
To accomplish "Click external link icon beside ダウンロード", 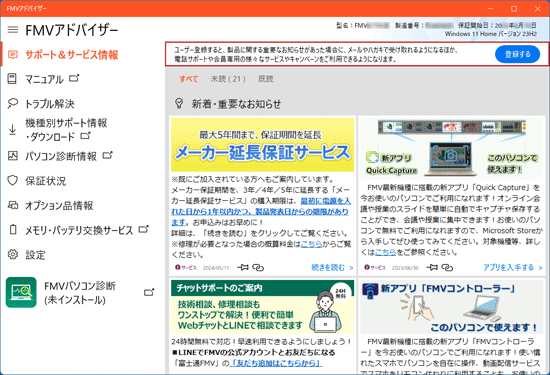I will click(x=85, y=135).
